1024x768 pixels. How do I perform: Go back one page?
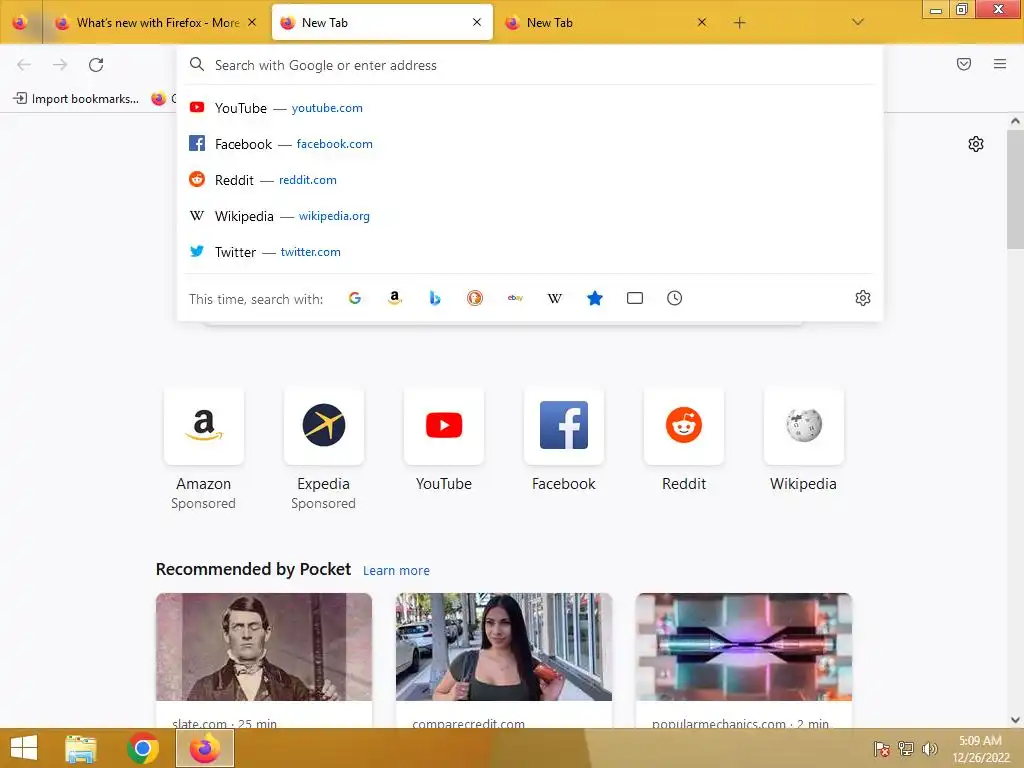(x=24, y=65)
